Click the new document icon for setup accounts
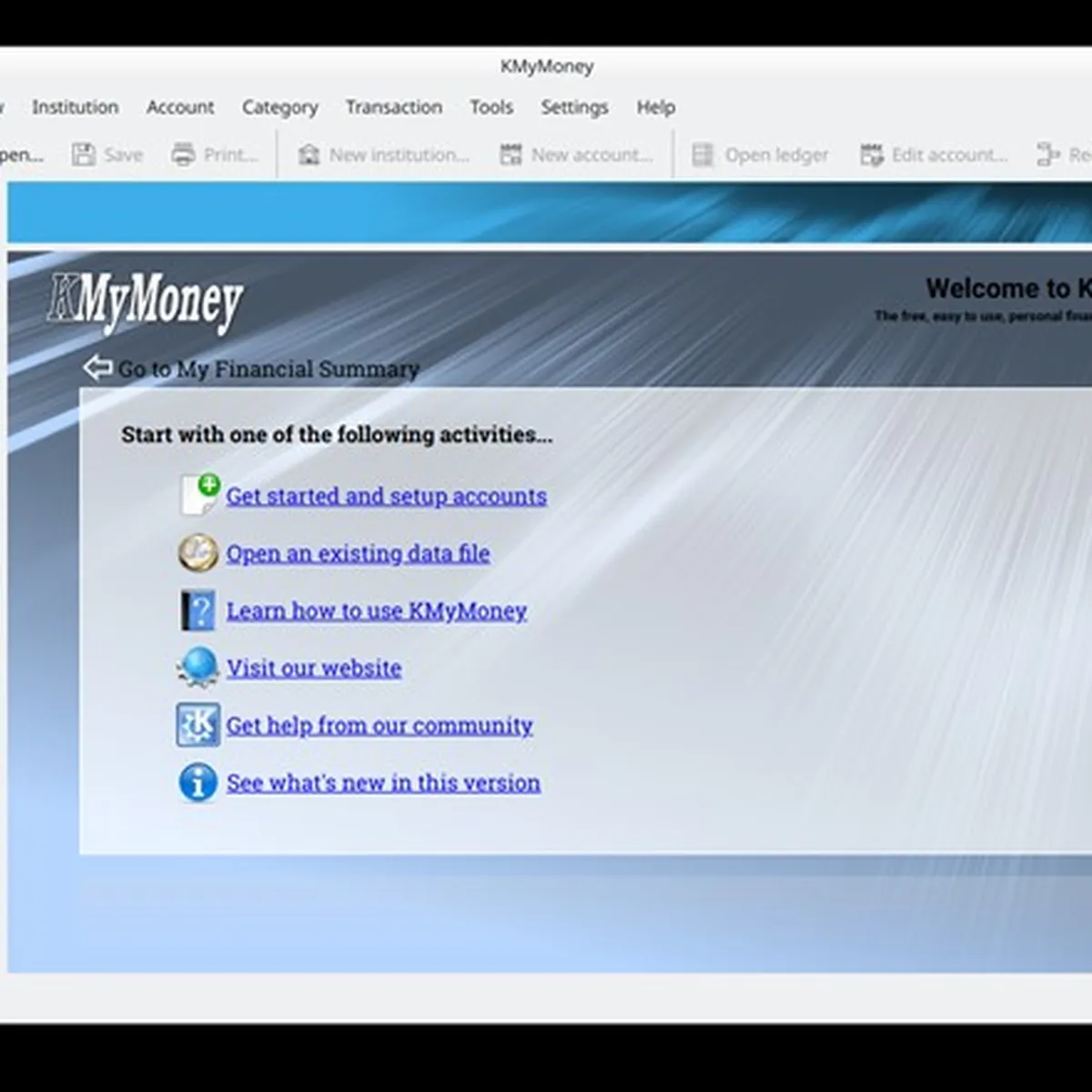1092x1092 pixels. pyautogui.click(x=199, y=495)
